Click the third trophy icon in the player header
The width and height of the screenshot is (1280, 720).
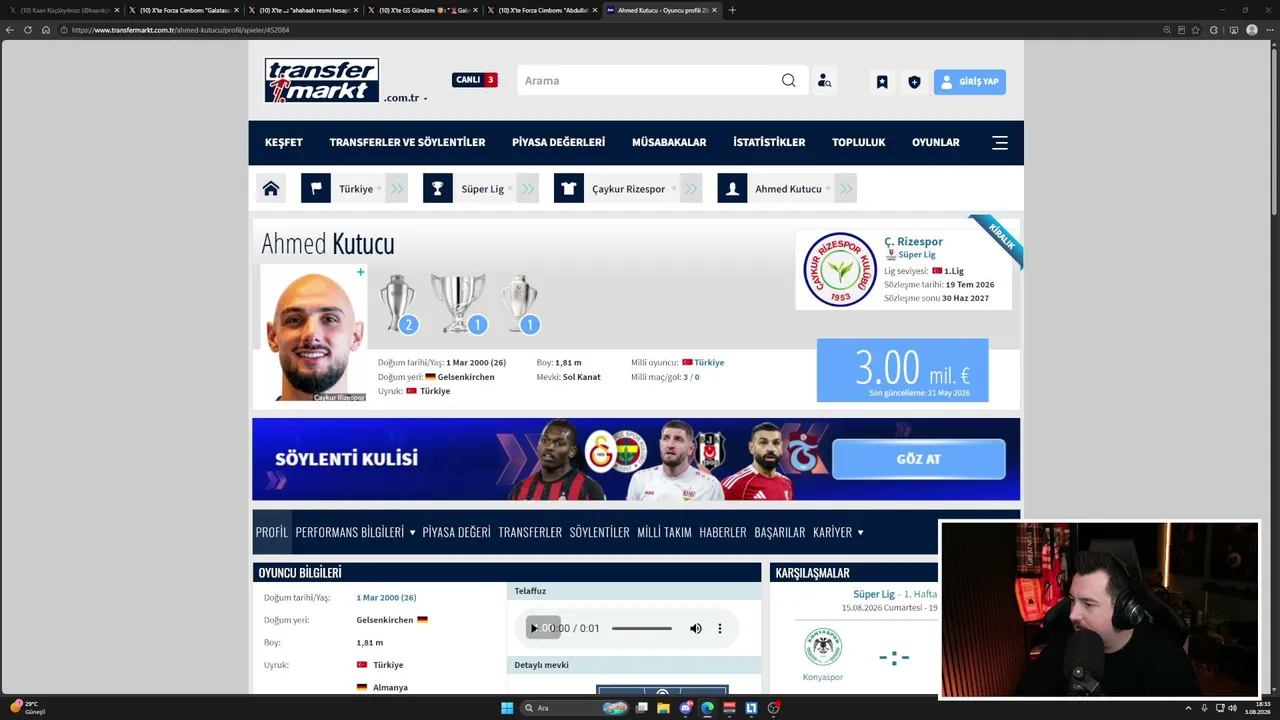pyautogui.click(x=520, y=303)
